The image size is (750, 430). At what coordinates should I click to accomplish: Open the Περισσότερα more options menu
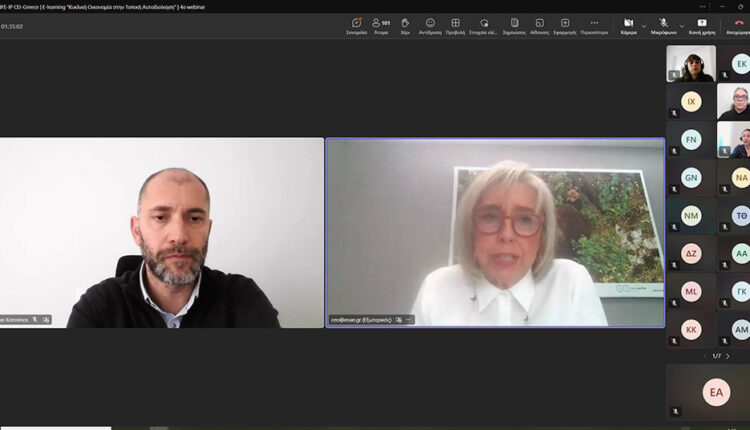(594, 23)
